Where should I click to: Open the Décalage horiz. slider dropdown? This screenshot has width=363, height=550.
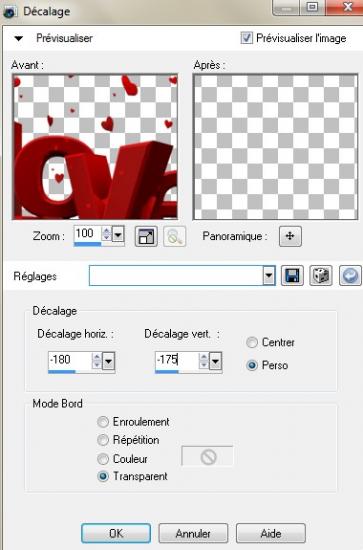pos(108,361)
